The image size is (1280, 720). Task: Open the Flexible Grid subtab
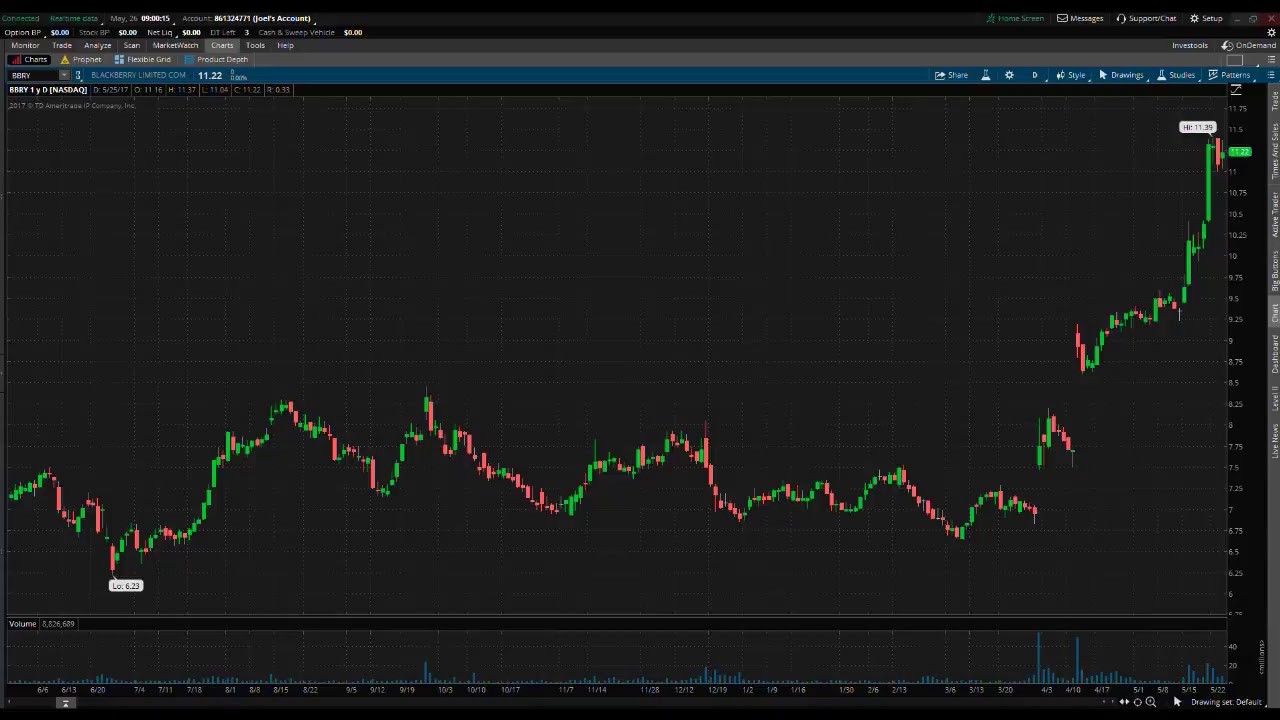143,59
